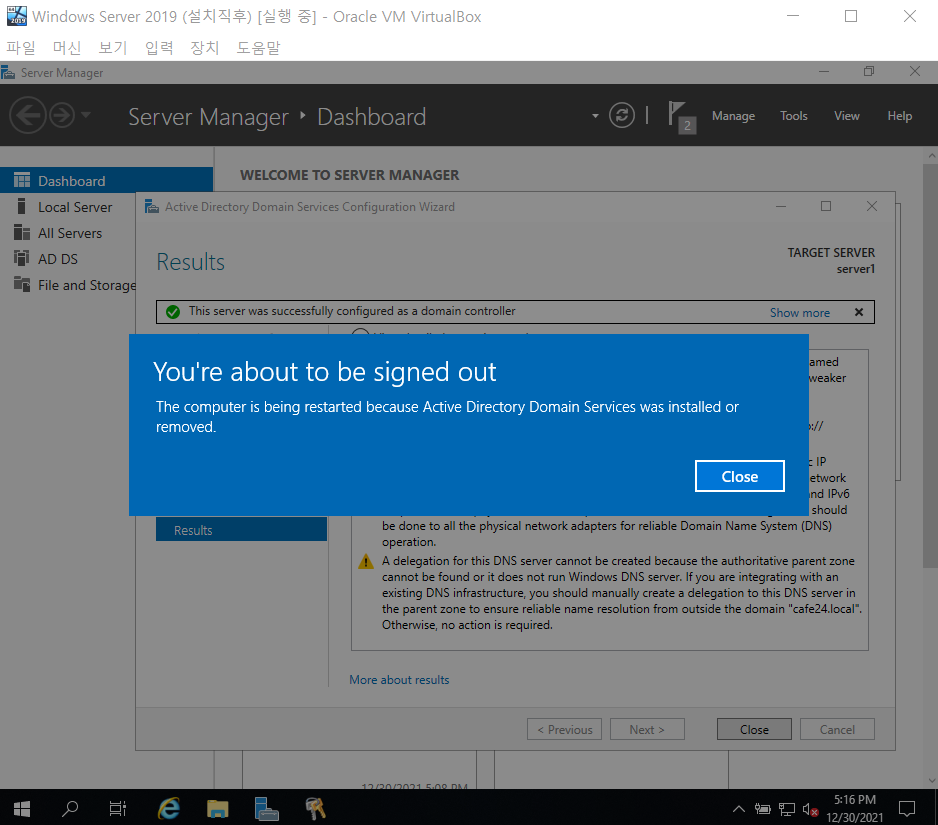Open the keys tool on taskbar

(x=315, y=809)
